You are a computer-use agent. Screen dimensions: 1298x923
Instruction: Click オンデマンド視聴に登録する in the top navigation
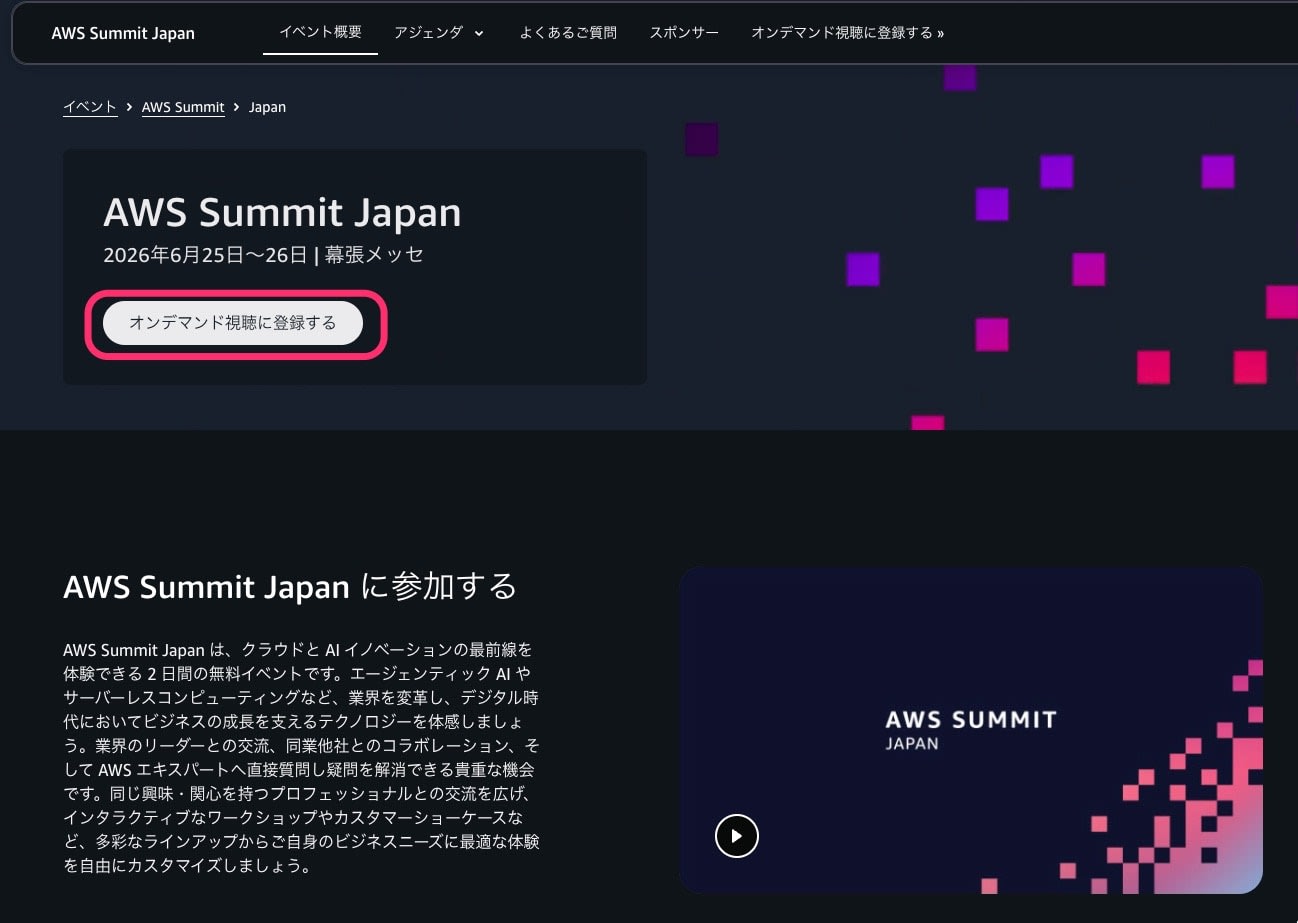848,32
